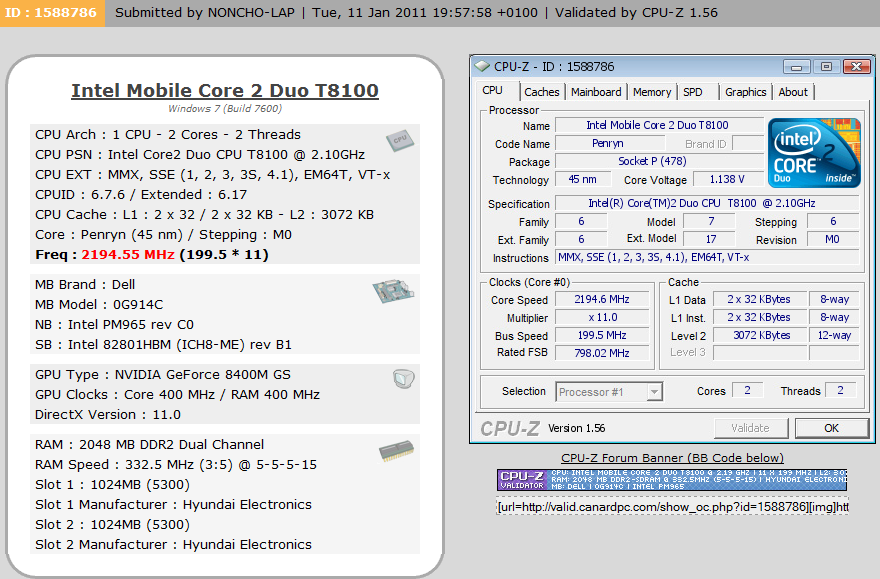The image size is (880, 579).
Task: Click the Name field Intel Mobile Core 2 Duo T8100
Action: coord(658,125)
